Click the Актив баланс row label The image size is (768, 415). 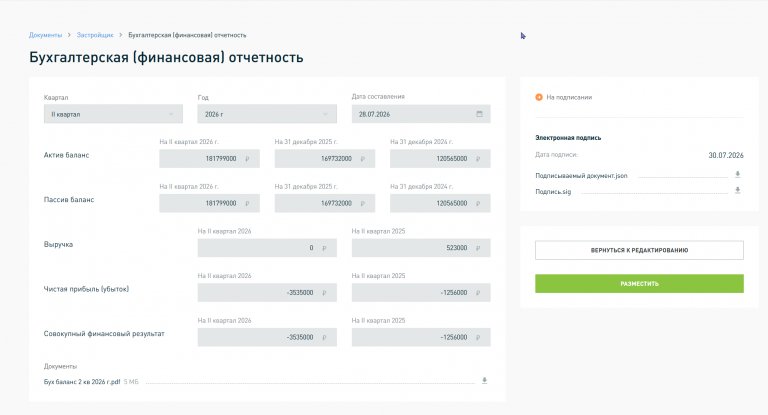point(66,155)
